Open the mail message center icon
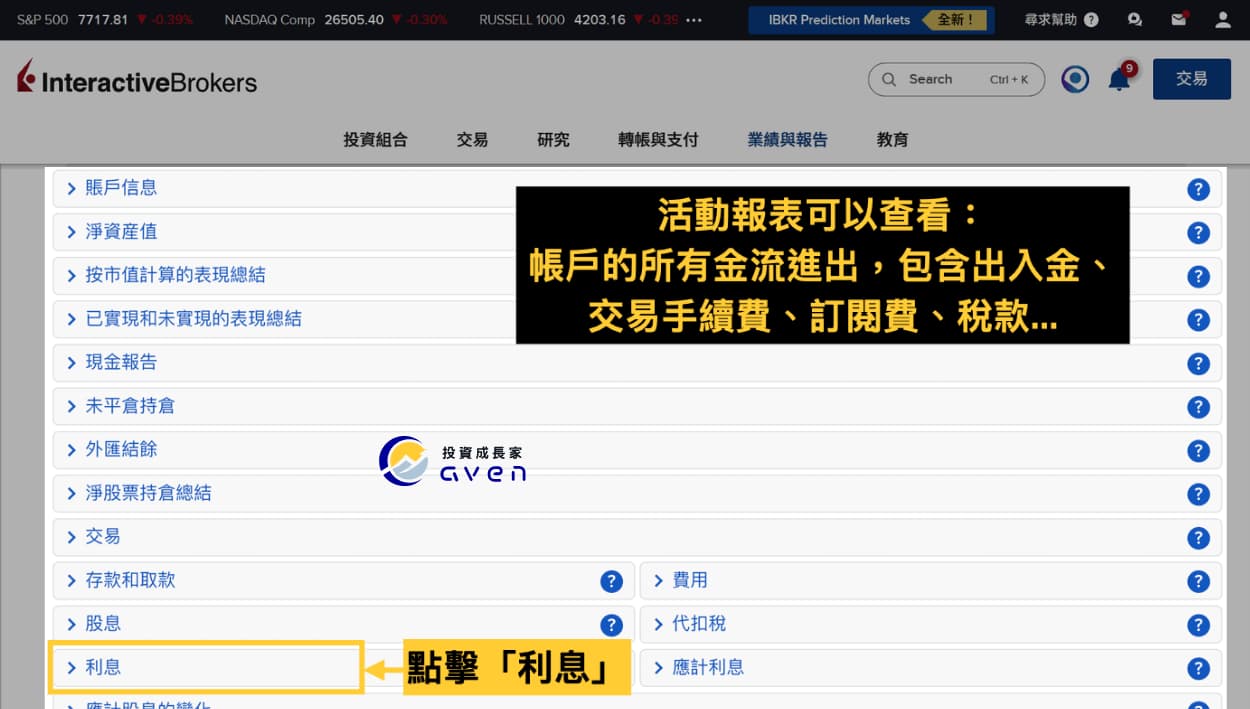Viewport: 1250px width, 709px height. [1179, 19]
